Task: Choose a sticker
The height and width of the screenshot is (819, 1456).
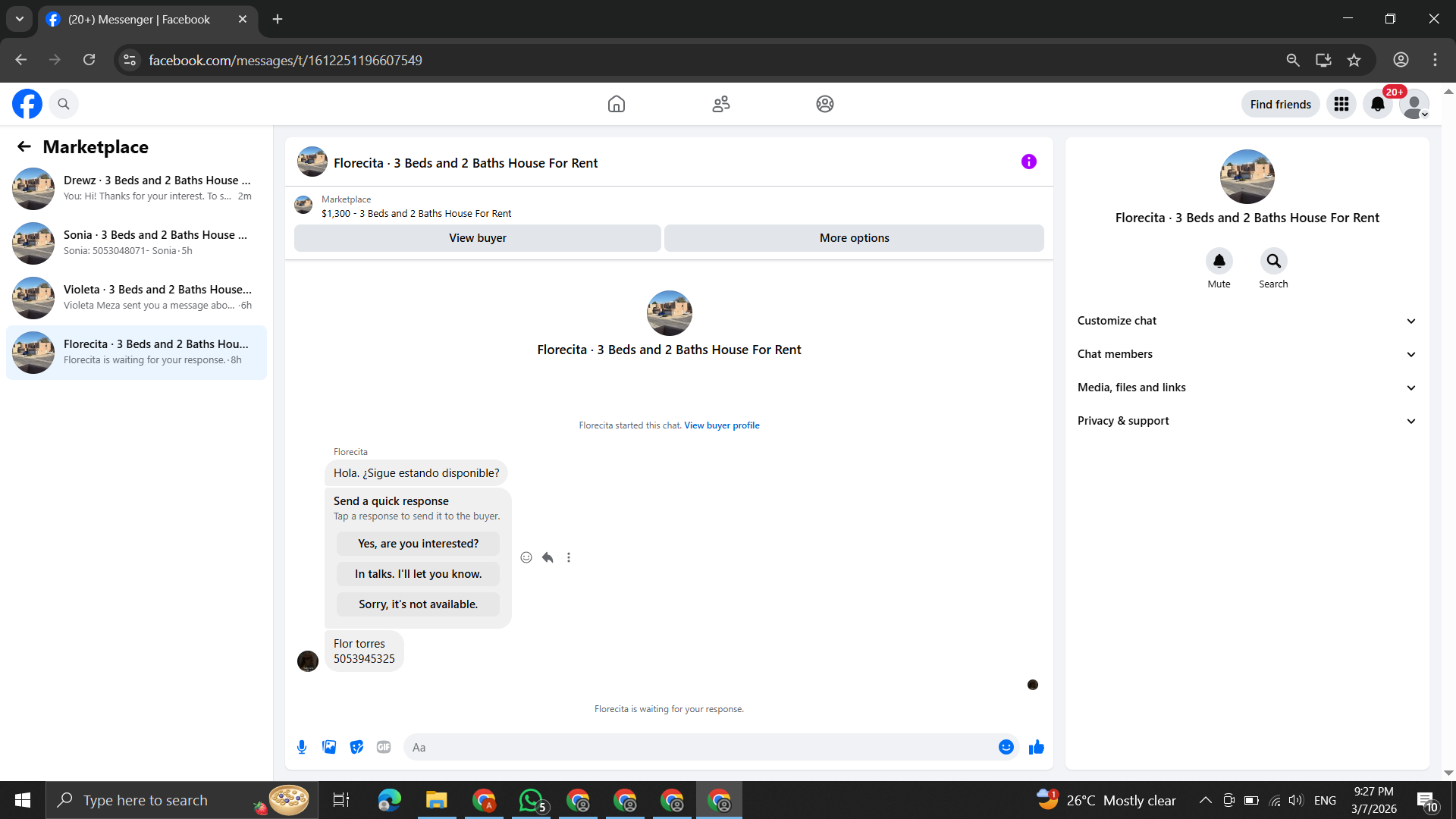Action: (x=356, y=747)
